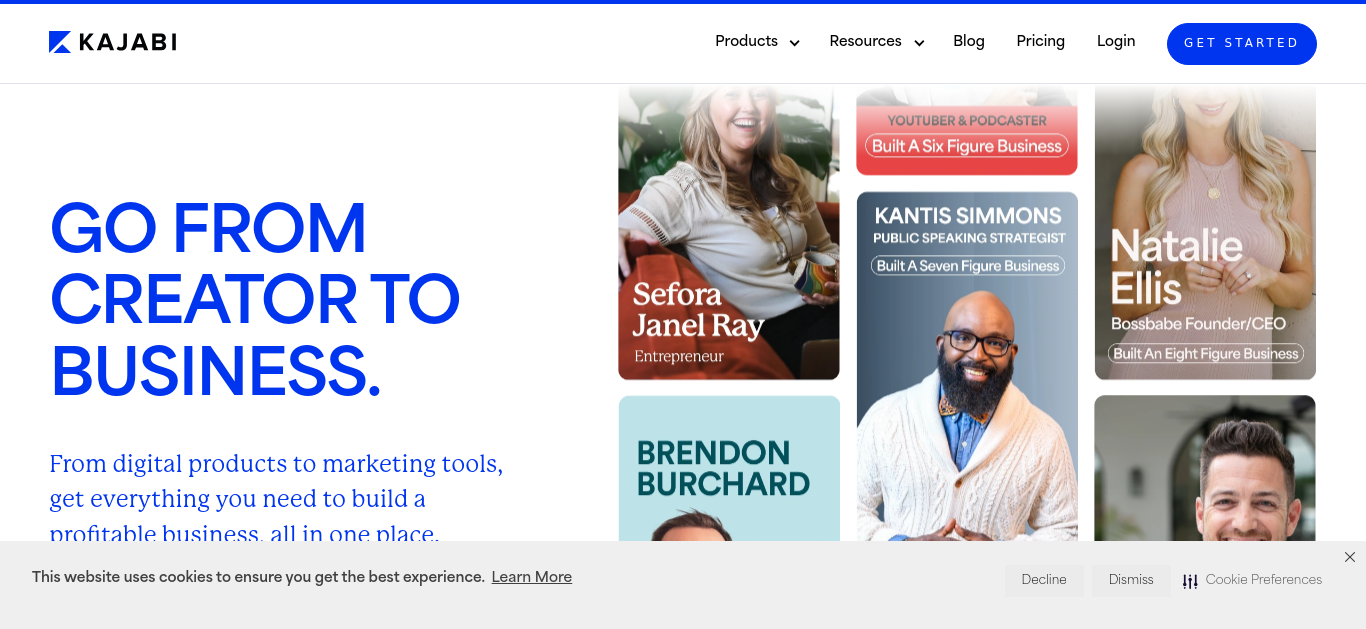Click the Bossbabe Founder/CEO text
Image resolution: width=1366 pixels, height=629 pixels.
point(1199,324)
